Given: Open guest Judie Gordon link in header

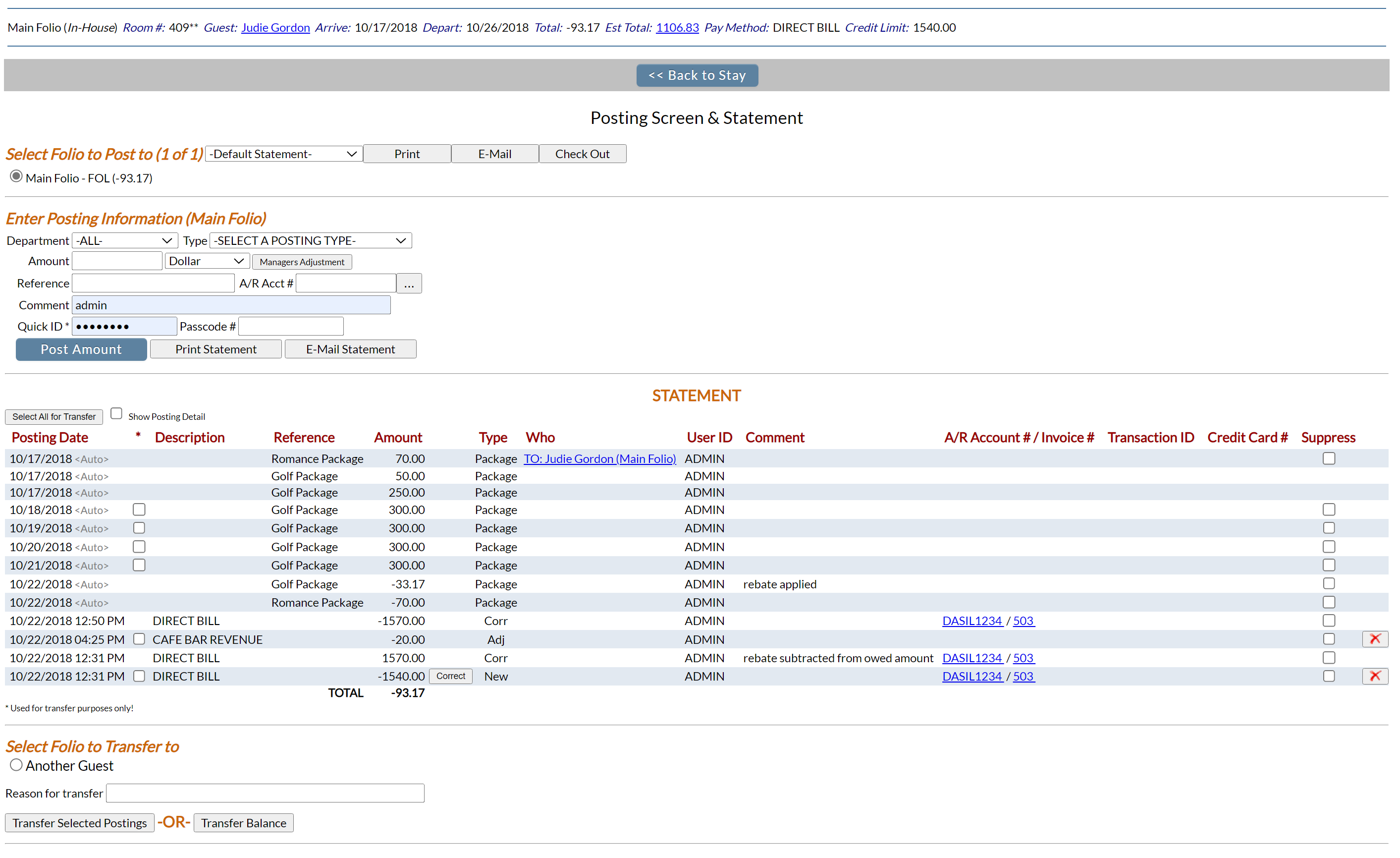Looking at the screenshot, I should coord(275,27).
